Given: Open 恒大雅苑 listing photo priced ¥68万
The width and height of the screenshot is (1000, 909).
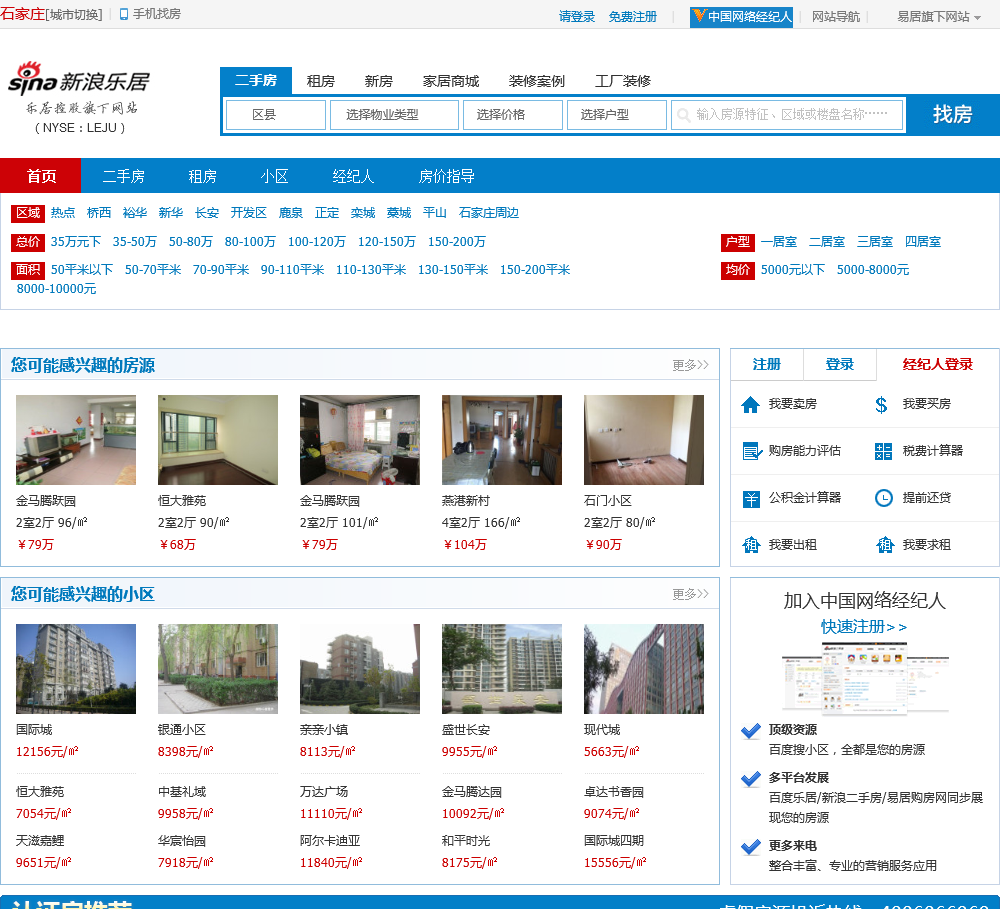Looking at the screenshot, I should (x=217, y=440).
